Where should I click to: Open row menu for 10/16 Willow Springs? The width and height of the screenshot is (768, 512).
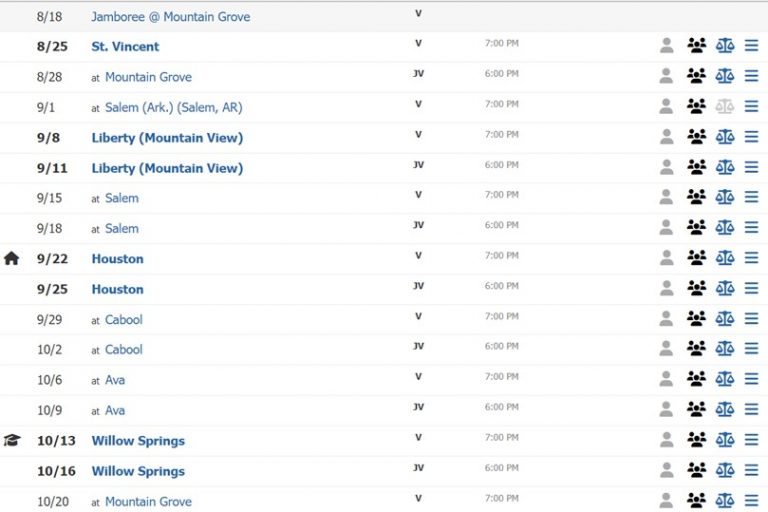751,470
